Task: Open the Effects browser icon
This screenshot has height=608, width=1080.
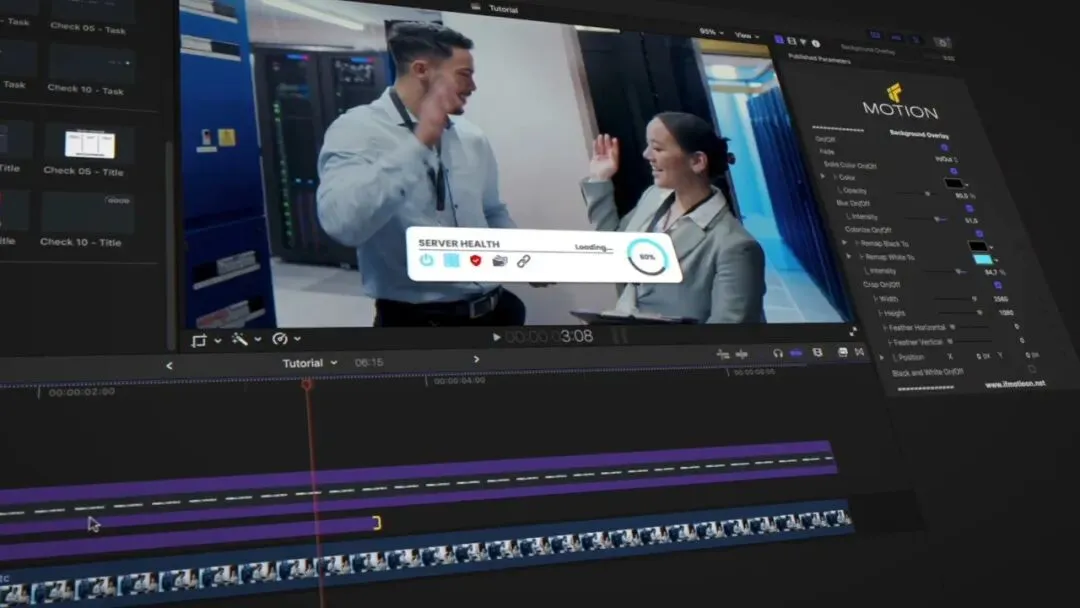Action: (x=842, y=352)
